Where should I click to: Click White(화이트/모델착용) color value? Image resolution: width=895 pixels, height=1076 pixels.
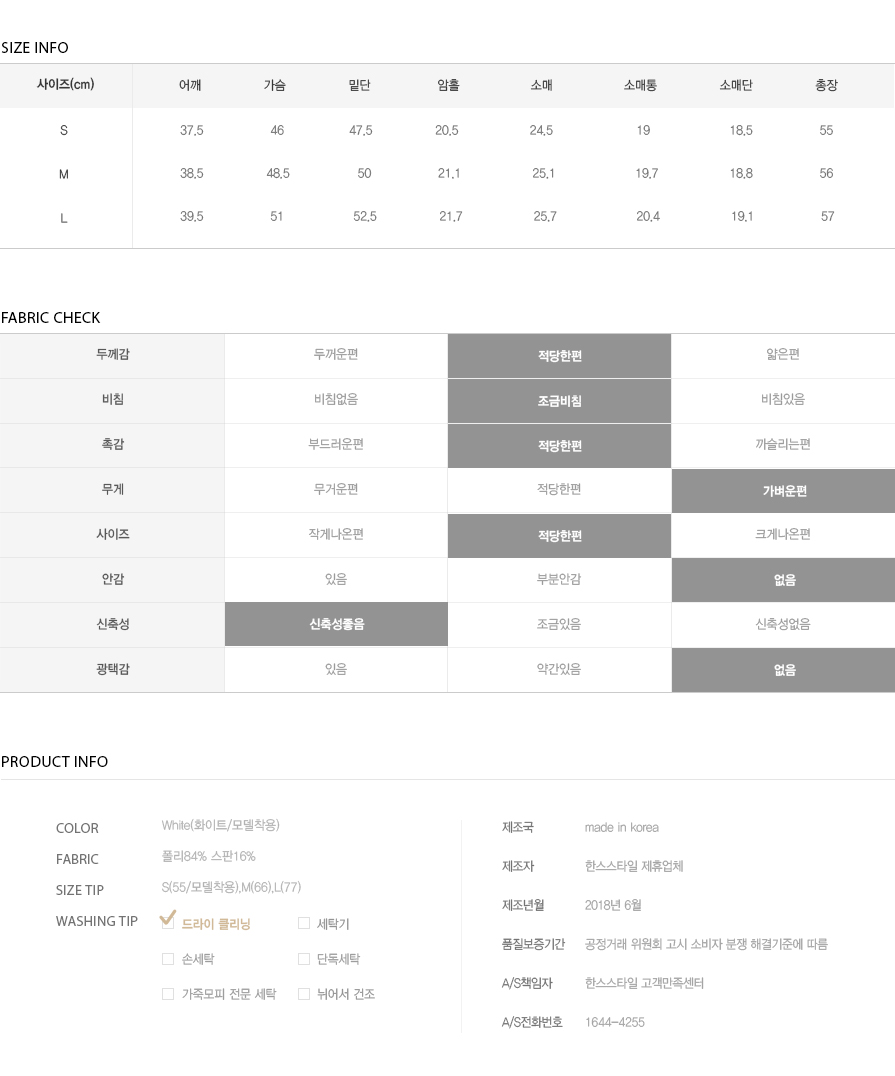[220, 826]
